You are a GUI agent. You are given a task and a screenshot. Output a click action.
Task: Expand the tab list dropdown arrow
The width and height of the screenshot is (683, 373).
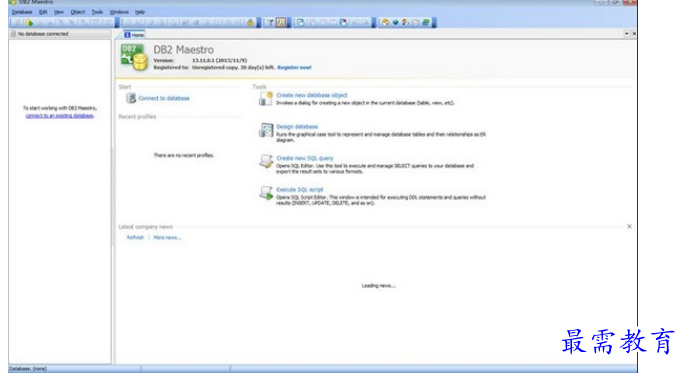[x=626, y=34]
